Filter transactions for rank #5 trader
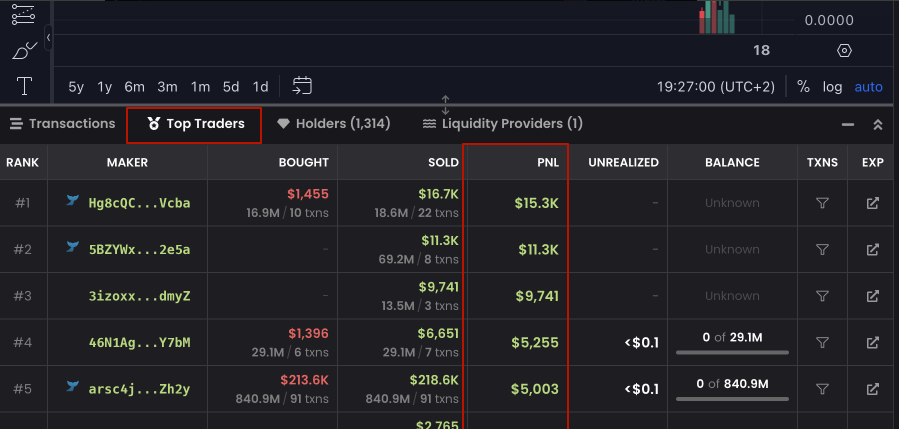899x429 pixels. click(822, 389)
